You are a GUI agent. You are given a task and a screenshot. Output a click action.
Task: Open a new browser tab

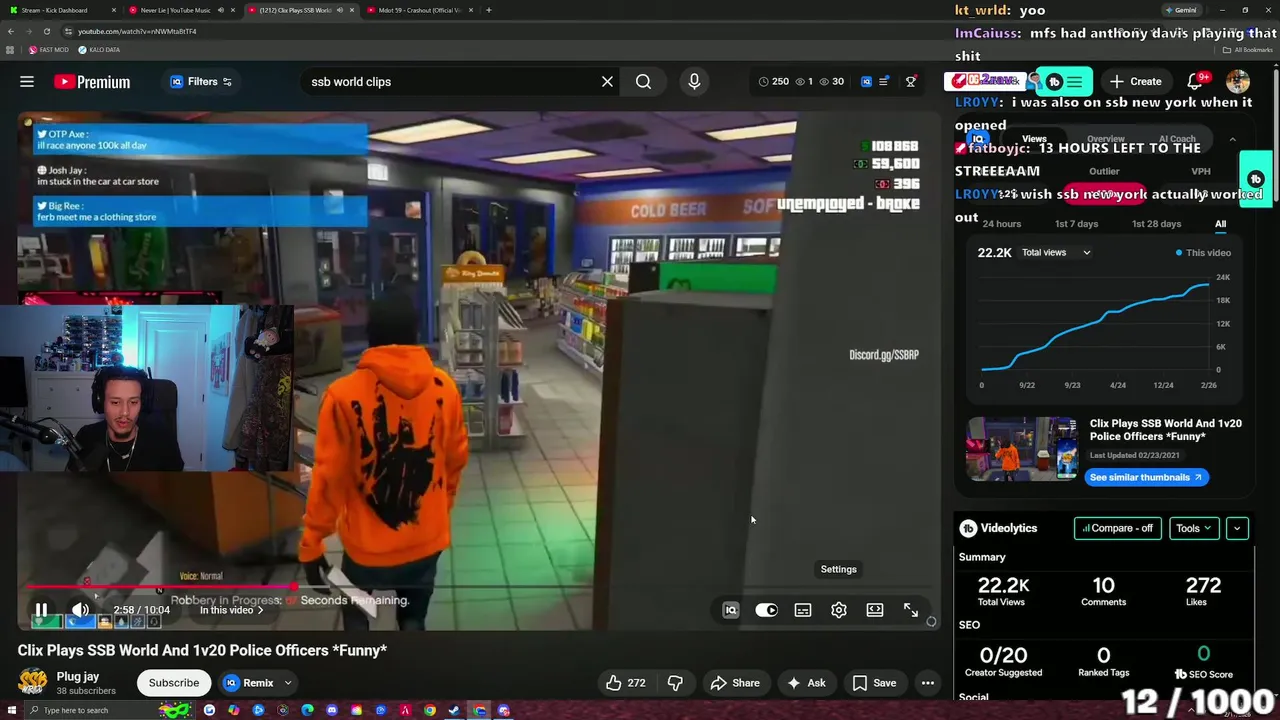pos(488,10)
